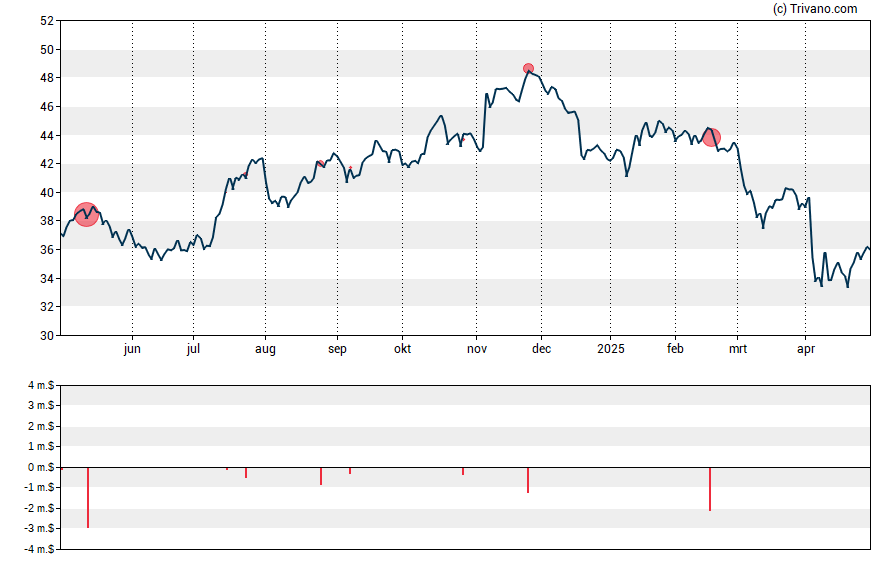Screen dimensions: 888x565
Task: Click the 'okt' month label
Action: [403, 349]
